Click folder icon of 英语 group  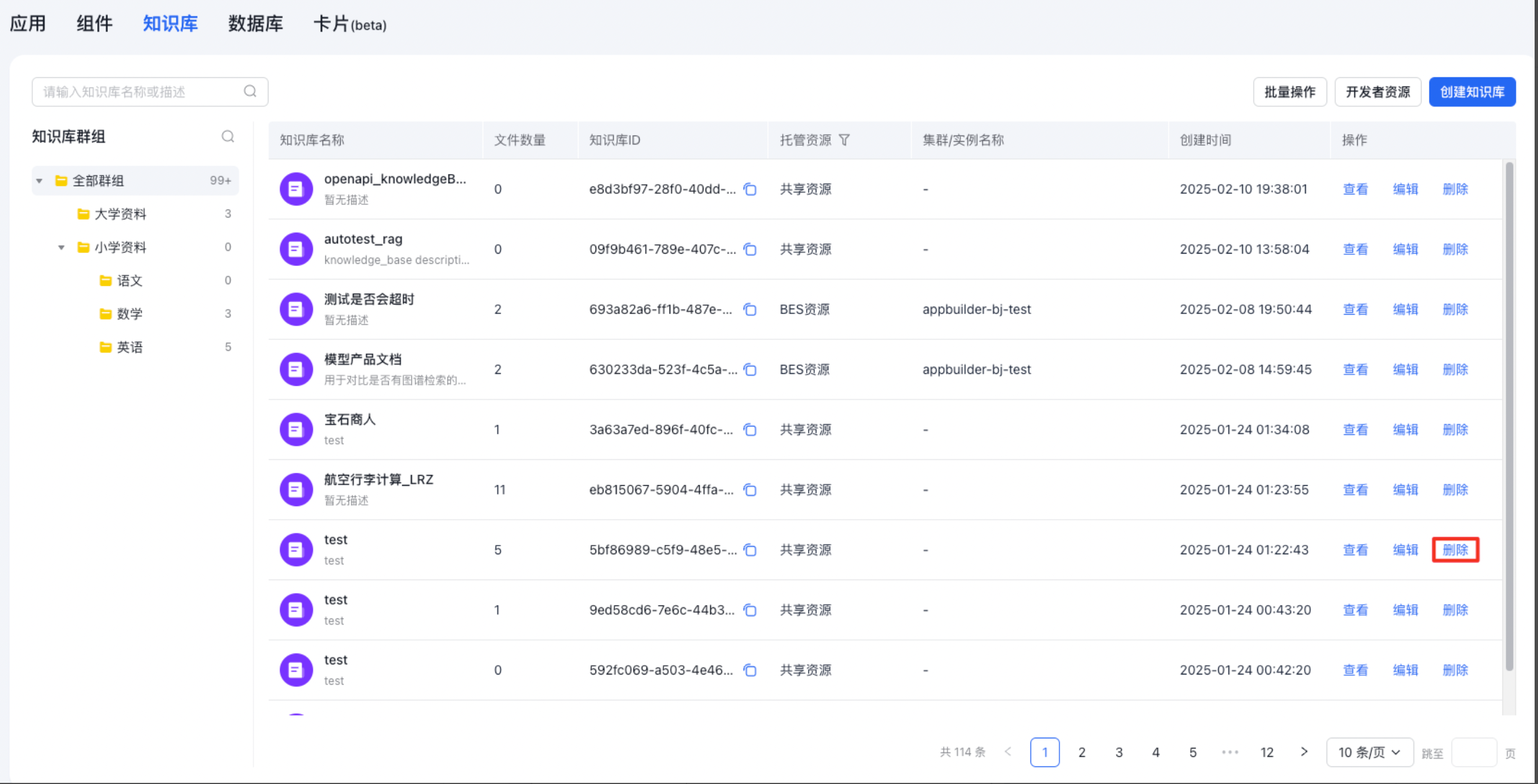[106, 347]
